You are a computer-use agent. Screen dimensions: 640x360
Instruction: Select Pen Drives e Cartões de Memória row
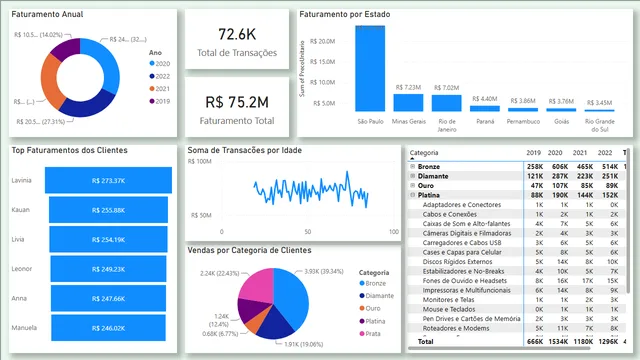[x=516, y=319]
